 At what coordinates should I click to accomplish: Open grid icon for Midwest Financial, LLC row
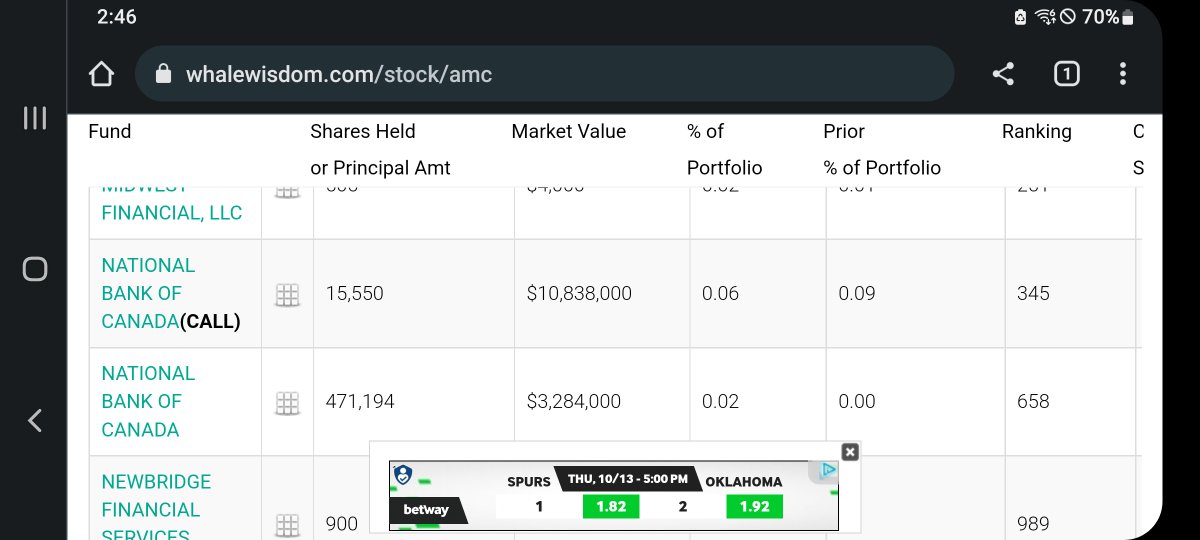[287, 192]
